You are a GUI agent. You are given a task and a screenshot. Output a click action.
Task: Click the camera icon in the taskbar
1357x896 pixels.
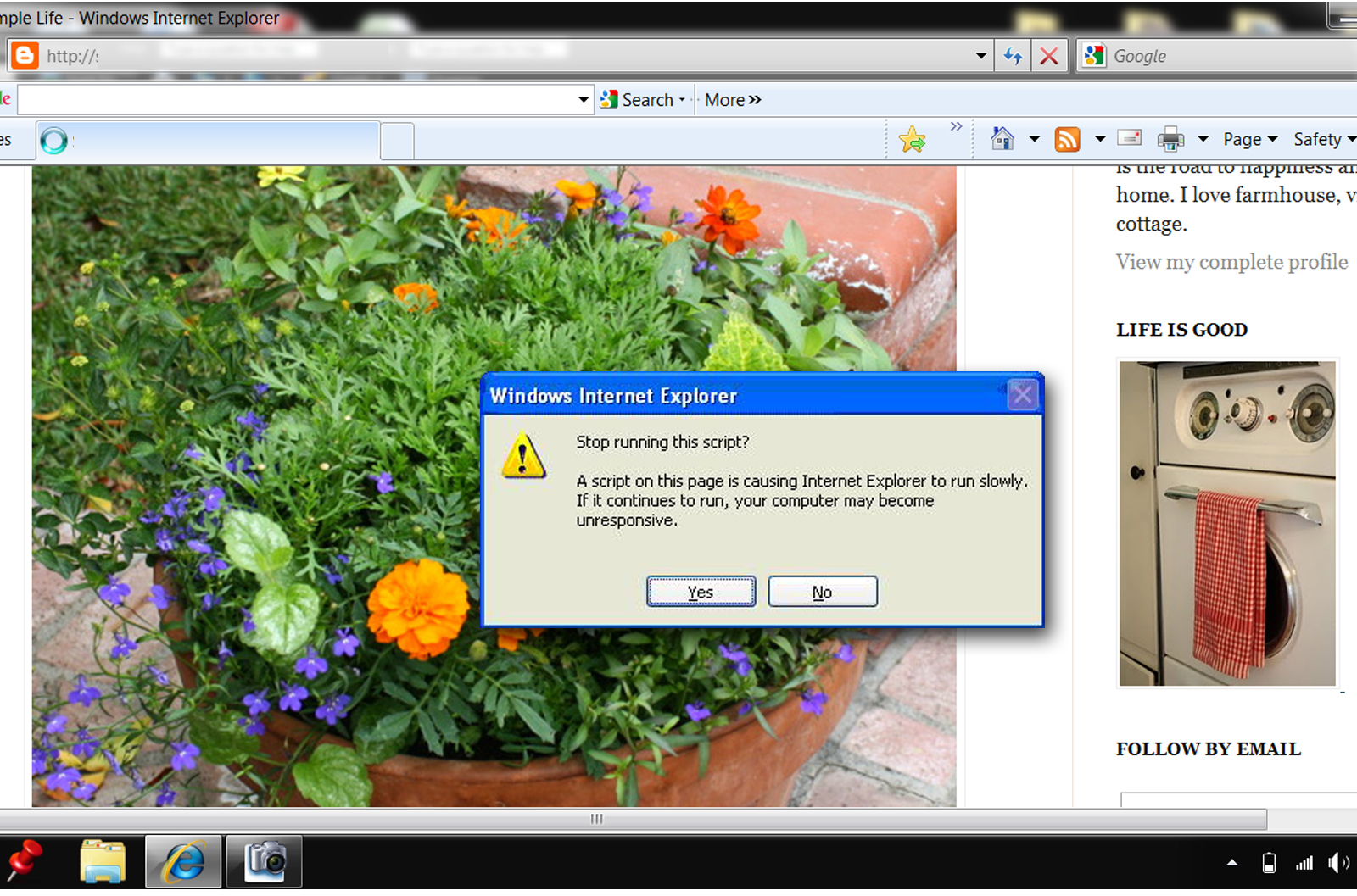tap(265, 862)
